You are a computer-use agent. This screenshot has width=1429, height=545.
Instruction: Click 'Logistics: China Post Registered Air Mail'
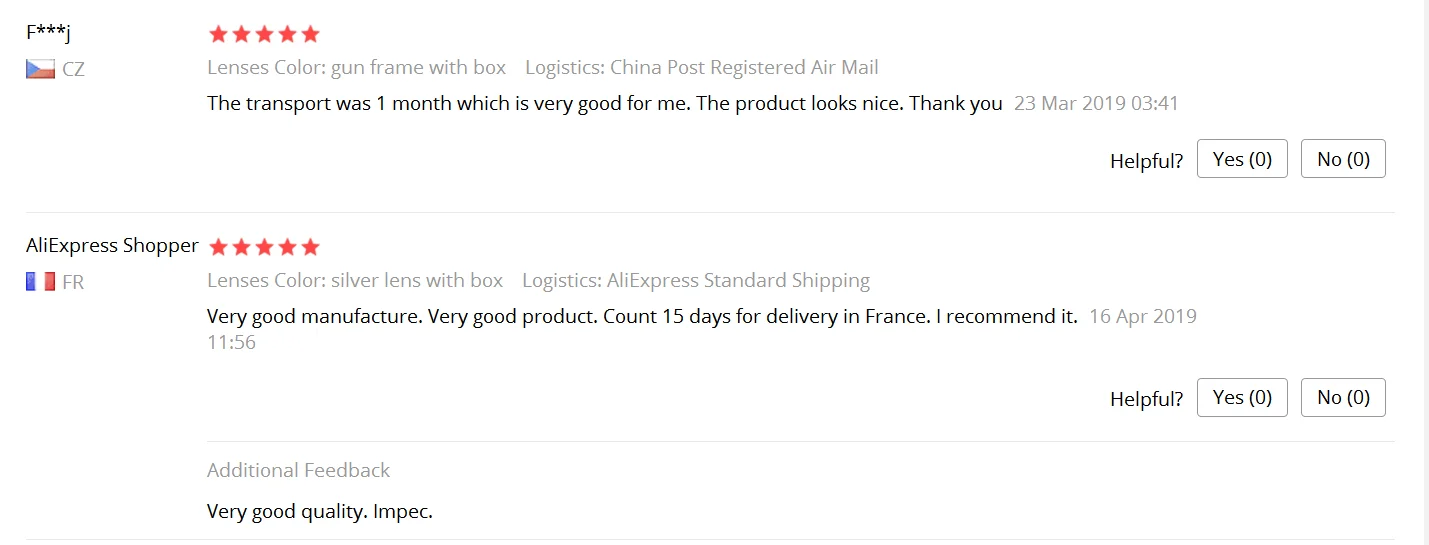(x=702, y=68)
